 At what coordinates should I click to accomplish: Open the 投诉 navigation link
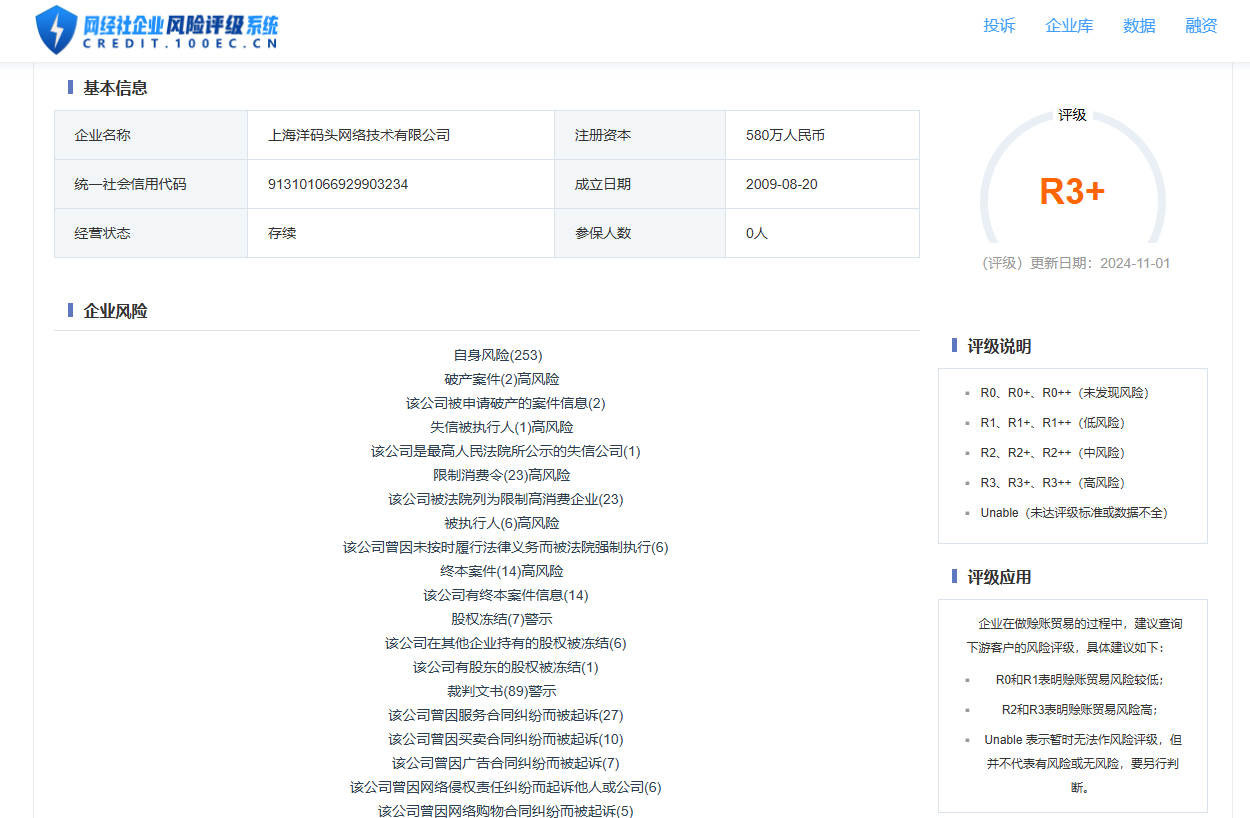(x=998, y=26)
